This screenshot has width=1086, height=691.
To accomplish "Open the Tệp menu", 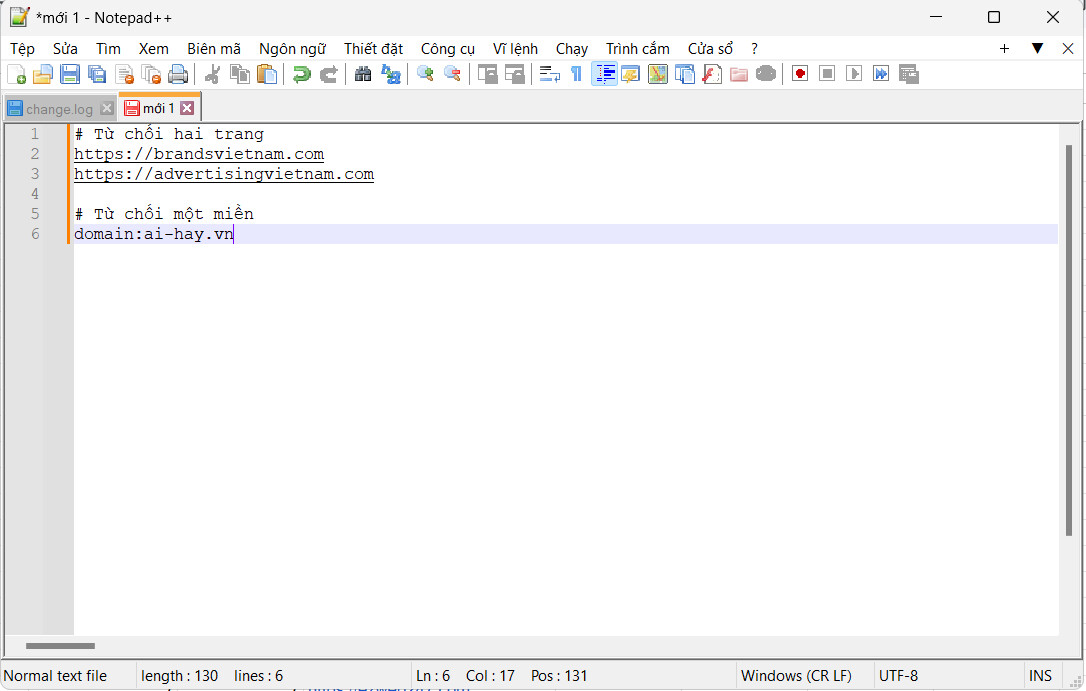I will 22,49.
